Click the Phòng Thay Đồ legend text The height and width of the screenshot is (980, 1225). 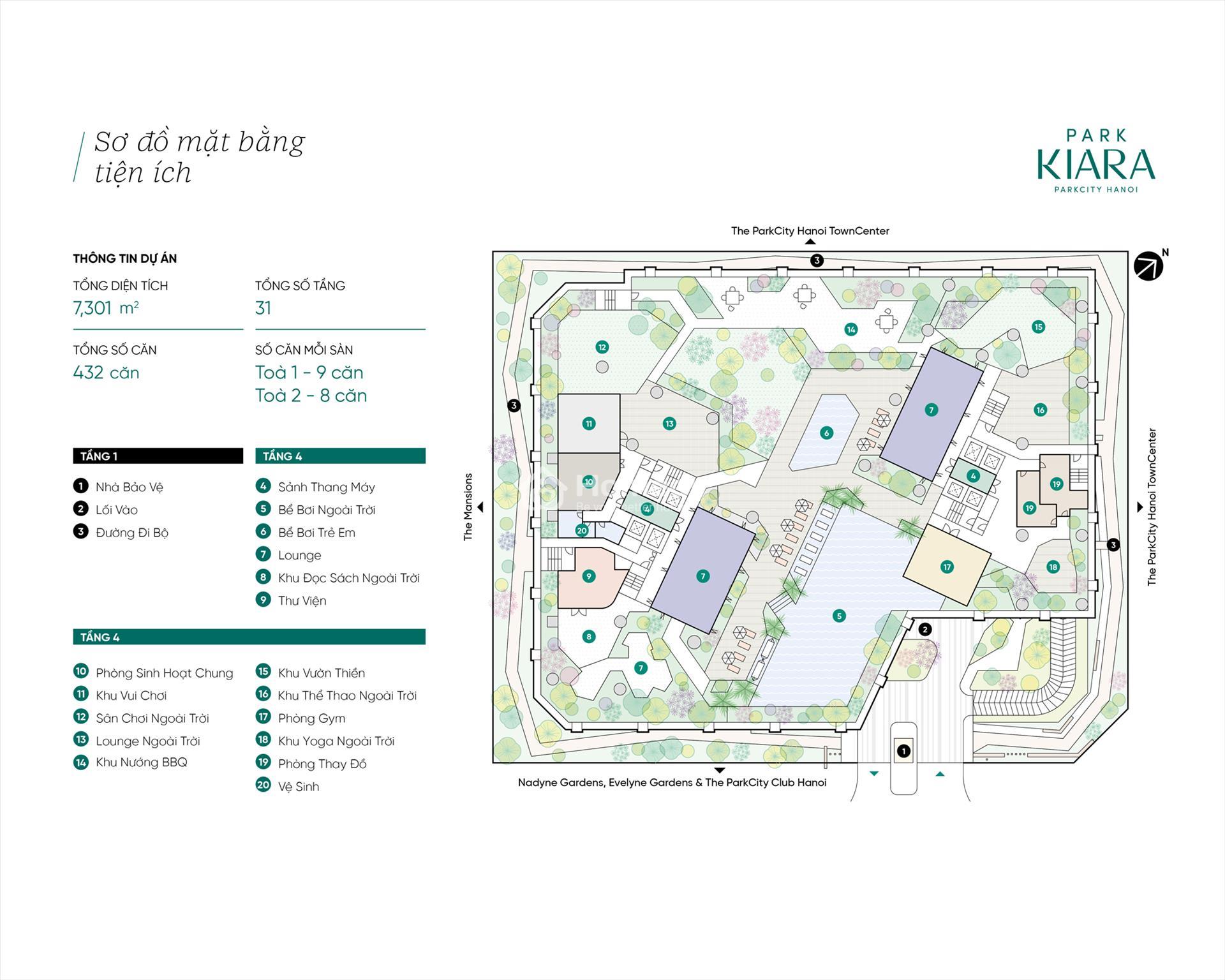pos(322,764)
